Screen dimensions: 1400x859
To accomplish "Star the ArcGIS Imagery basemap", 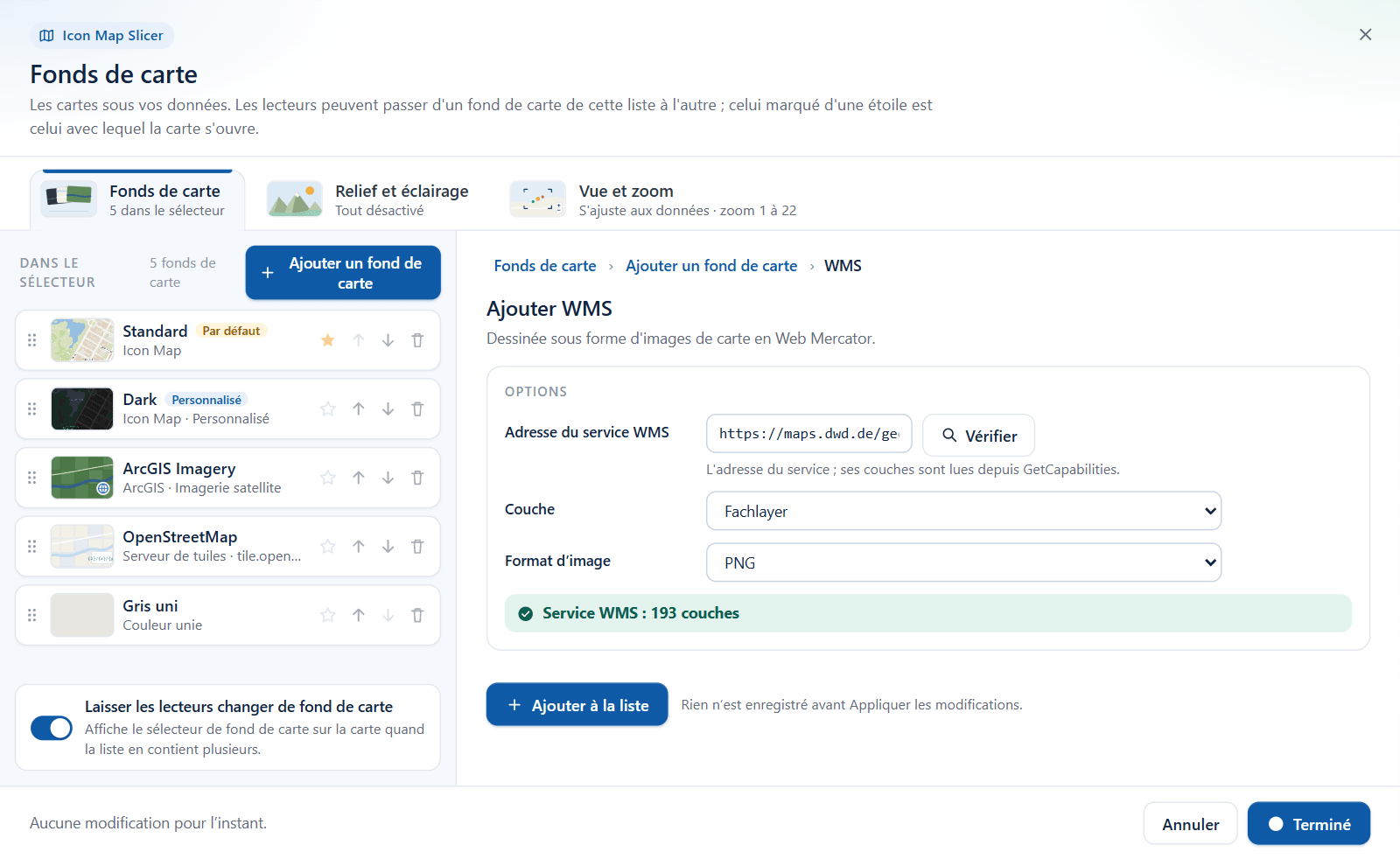I will 328,478.
